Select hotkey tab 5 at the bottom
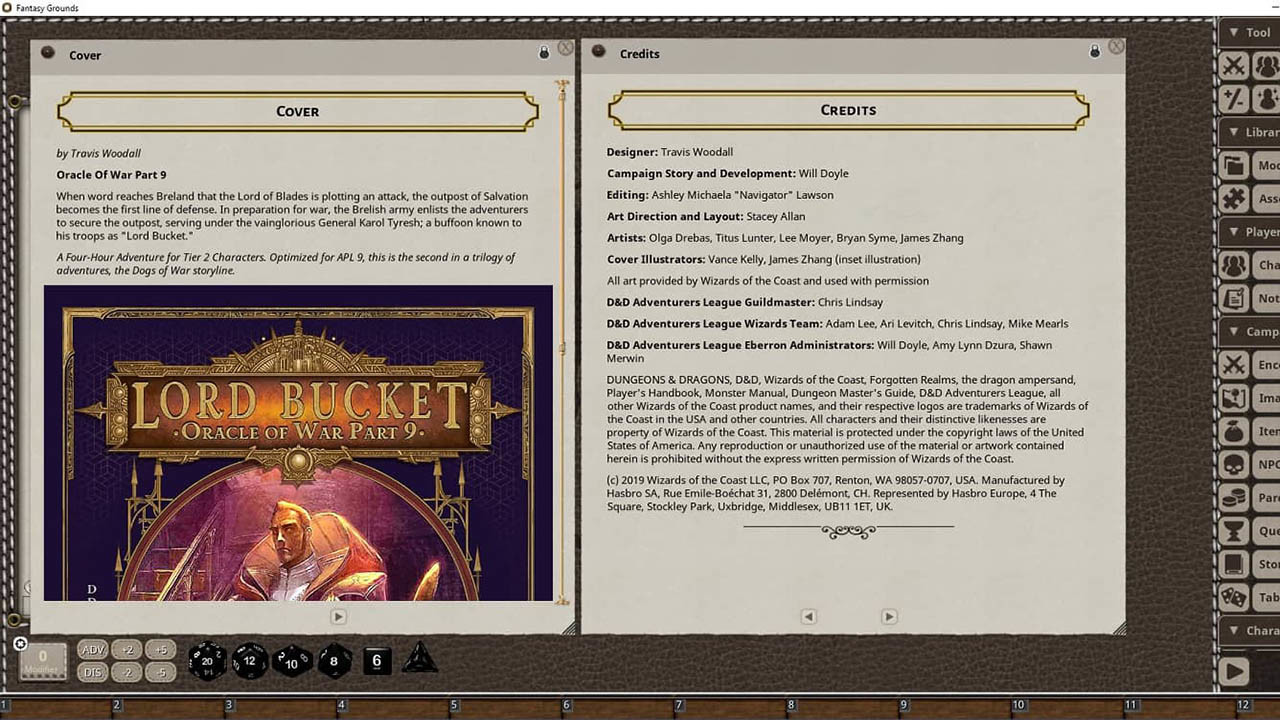 pos(452,705)
